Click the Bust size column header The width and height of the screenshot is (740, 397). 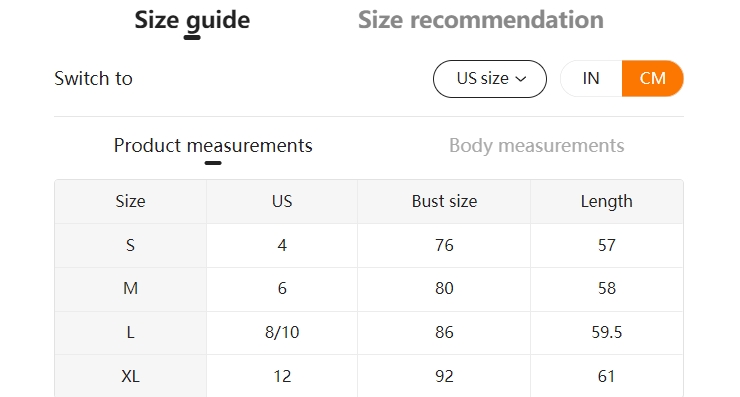[444, 202]
